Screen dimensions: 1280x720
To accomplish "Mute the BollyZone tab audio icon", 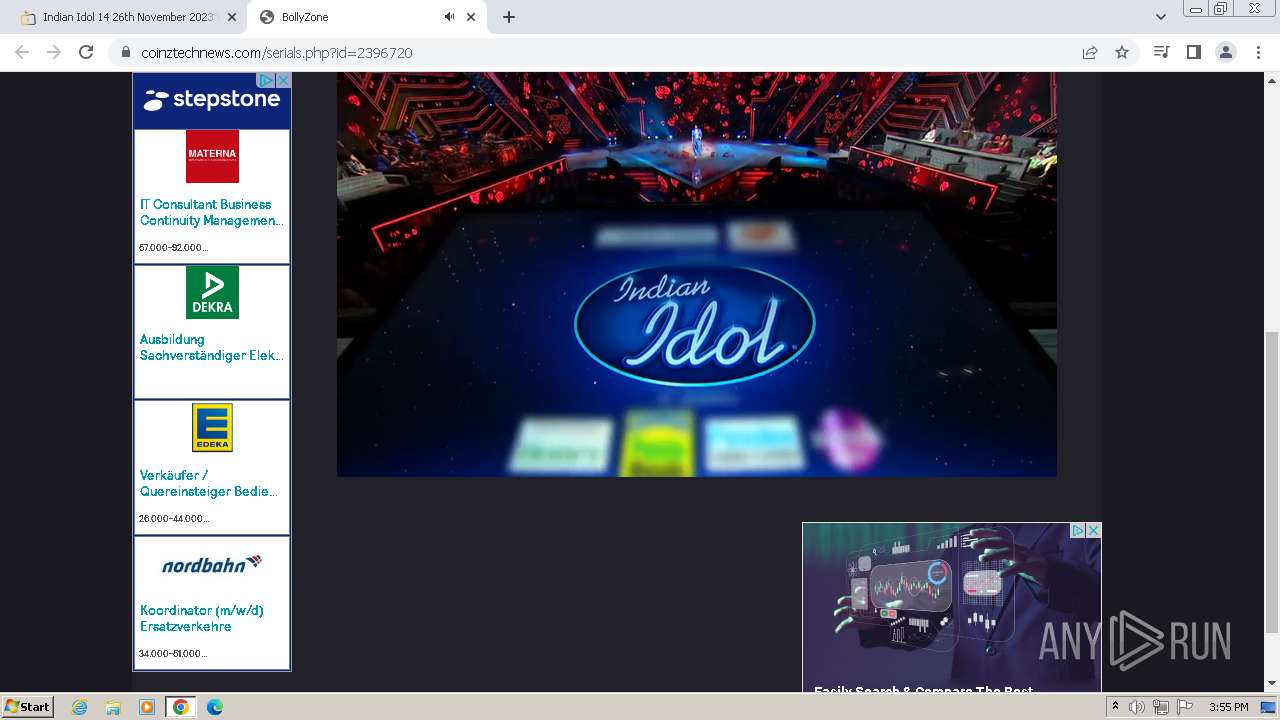I will coord(449,17).
